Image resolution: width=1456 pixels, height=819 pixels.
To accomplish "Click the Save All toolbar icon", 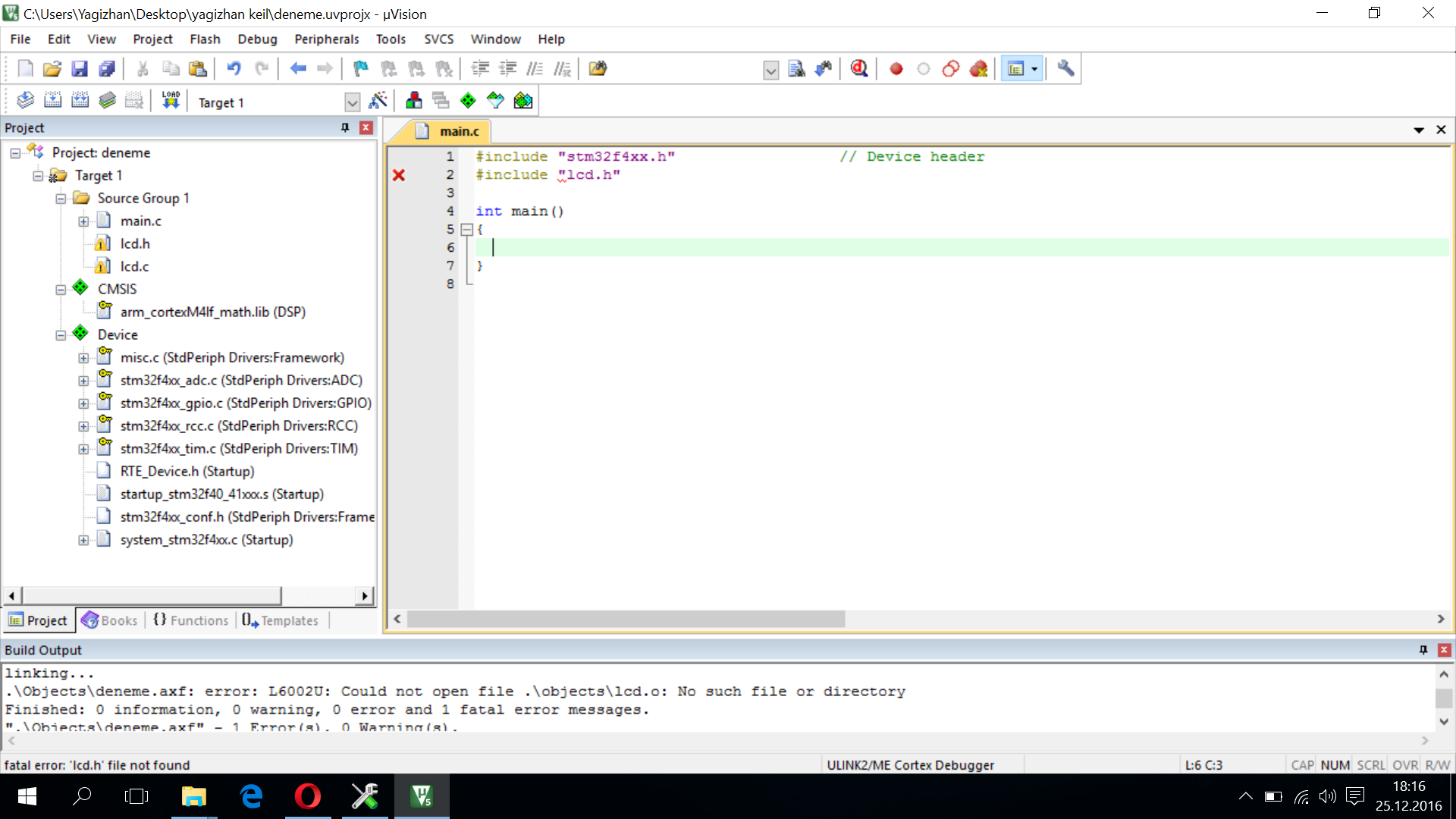I will (x=107, y=69).
